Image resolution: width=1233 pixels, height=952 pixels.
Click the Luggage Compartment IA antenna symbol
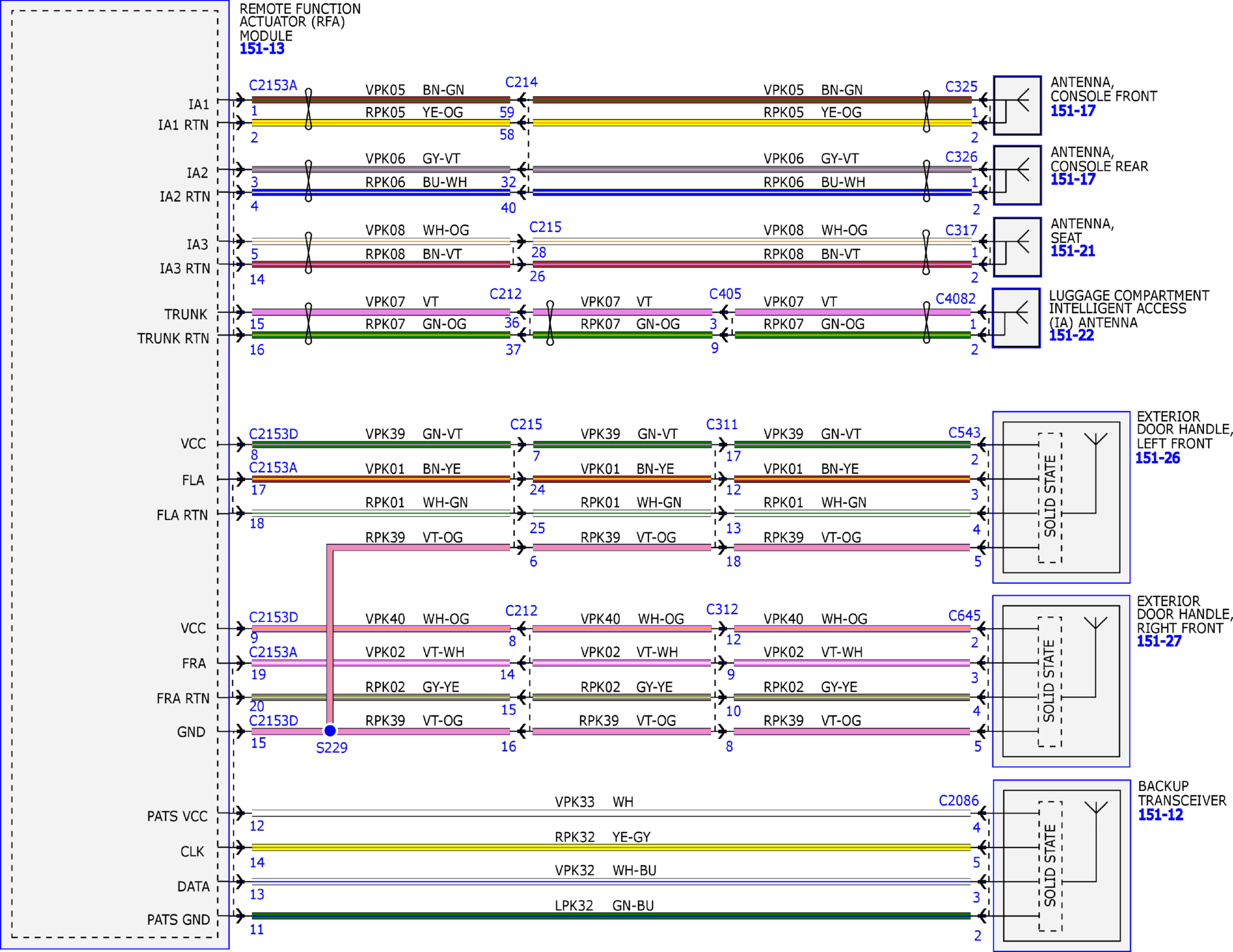pyautogui.click(x=1016, y=318)
